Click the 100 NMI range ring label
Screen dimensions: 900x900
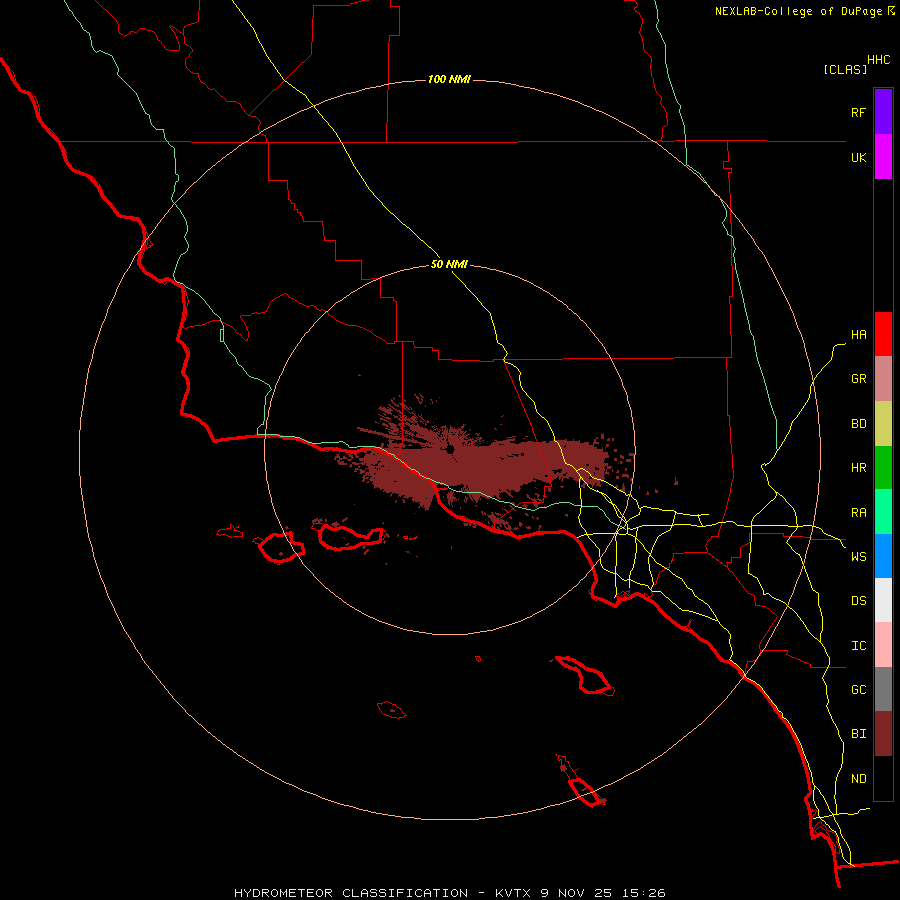click(x=449, y=79)
